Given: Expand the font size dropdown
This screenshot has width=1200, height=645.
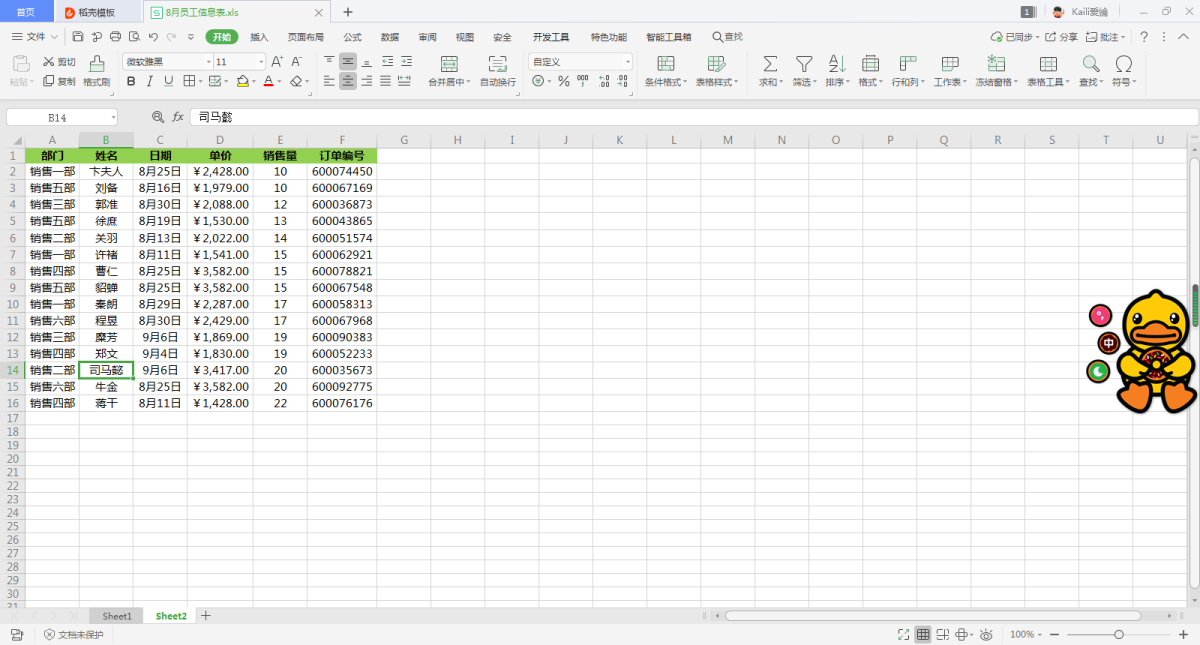Looking at the screenshot, I should pos(261,62).
